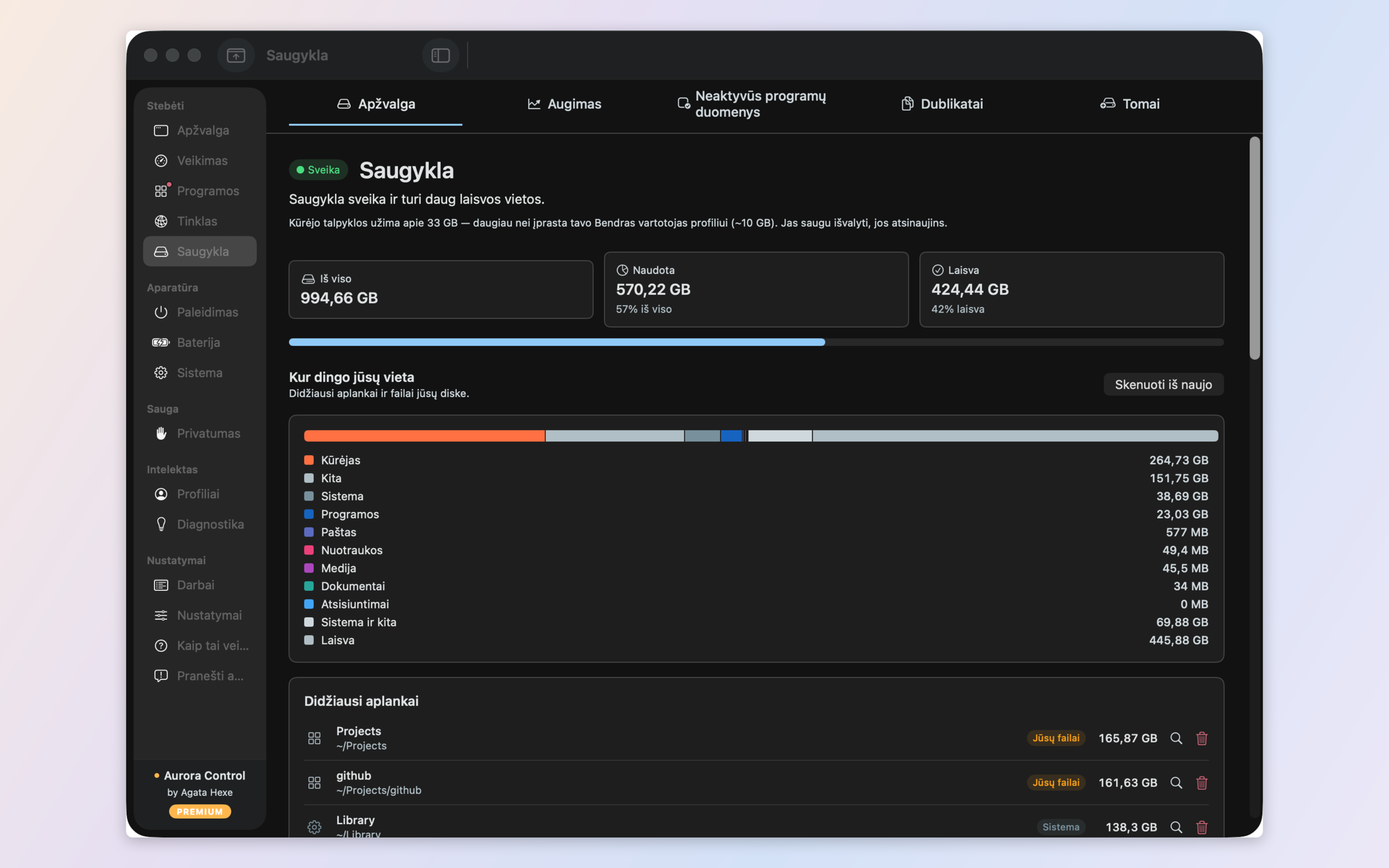Open Privatumas privacy section
This screenshot has width=1389, height=868.
point(200,433)
